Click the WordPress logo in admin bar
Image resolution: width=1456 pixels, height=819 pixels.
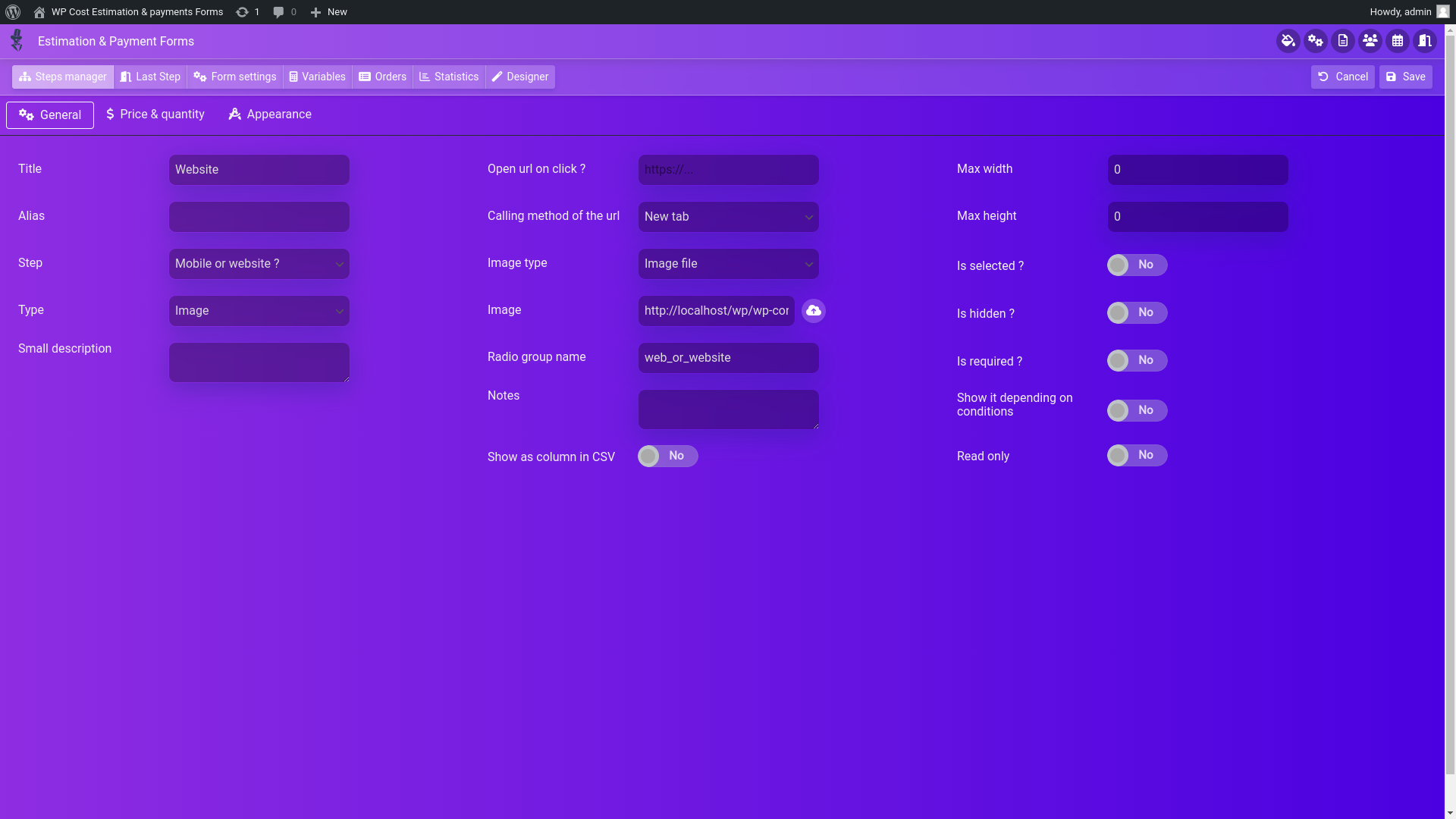click(x=13, y=12)
